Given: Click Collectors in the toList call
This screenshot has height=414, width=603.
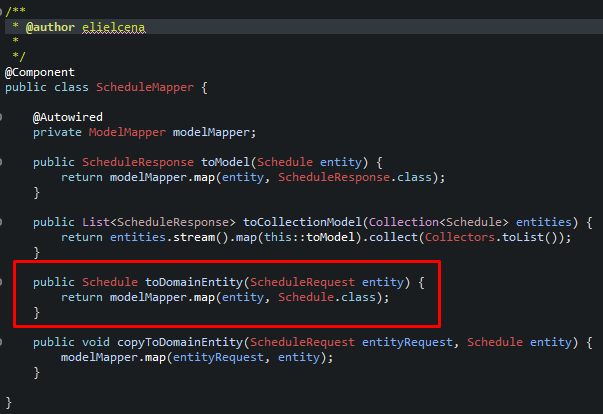Looking at the screenshot, I should point(460,237).
